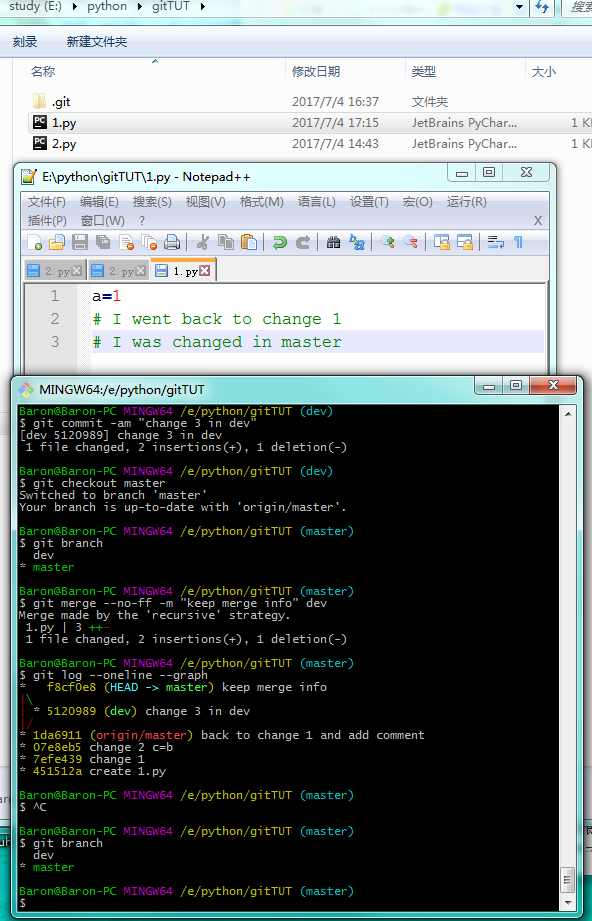Click the Paste clipboard icon
Viewport: 592px width, 921px height.
click(x=249, y=242)
